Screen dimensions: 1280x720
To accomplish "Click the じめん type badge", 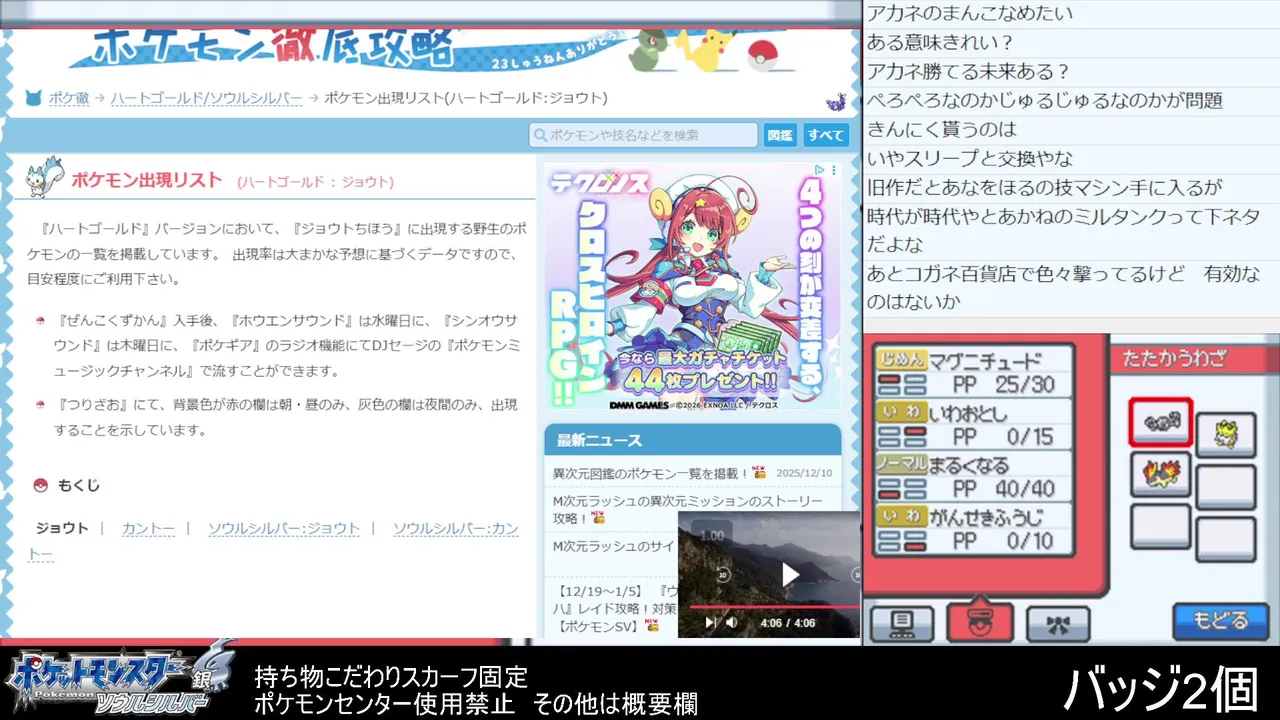I will pyautogui.click(x=902, y=360).
